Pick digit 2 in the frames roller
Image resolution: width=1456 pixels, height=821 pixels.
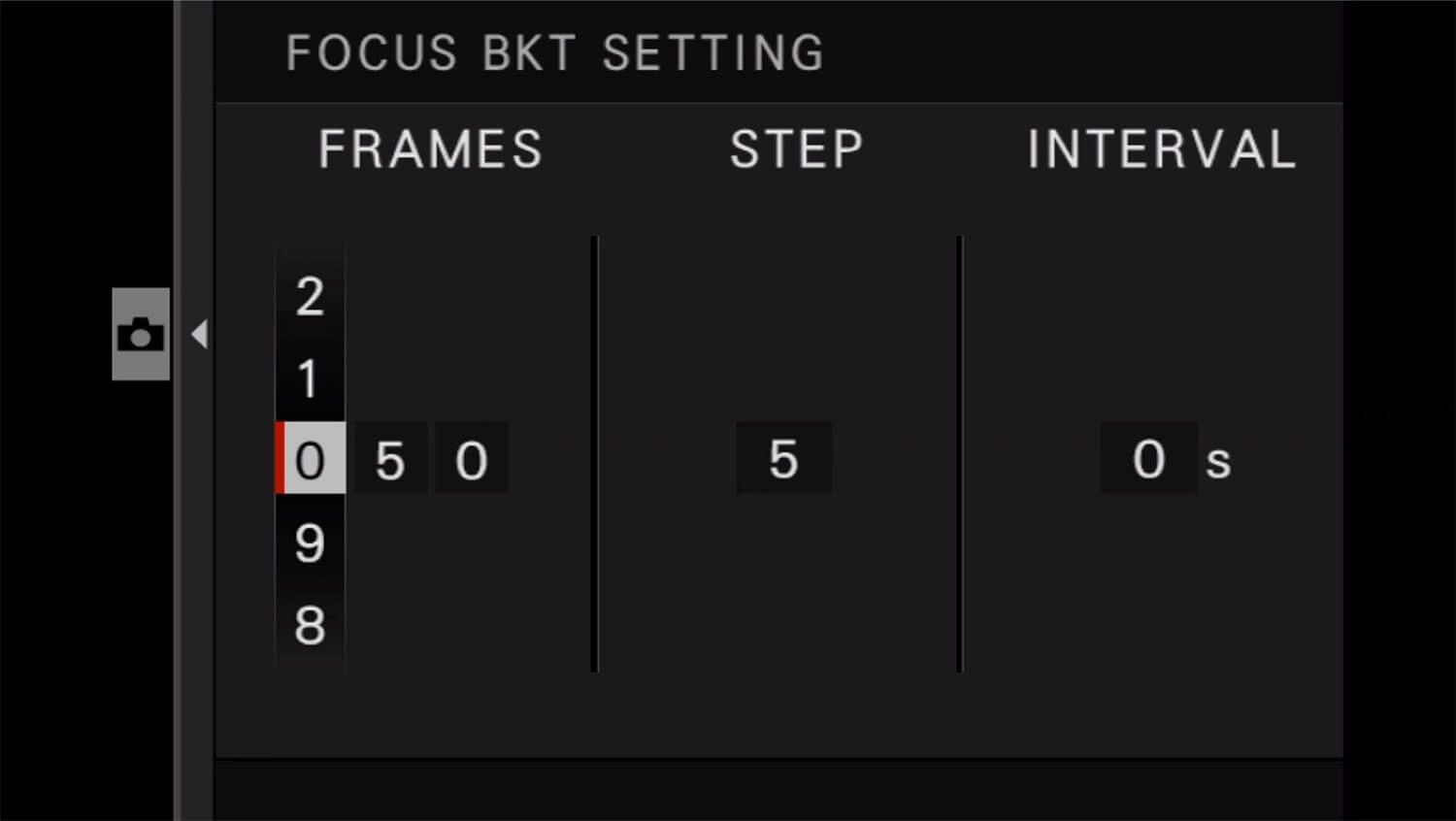coord(310,296)
